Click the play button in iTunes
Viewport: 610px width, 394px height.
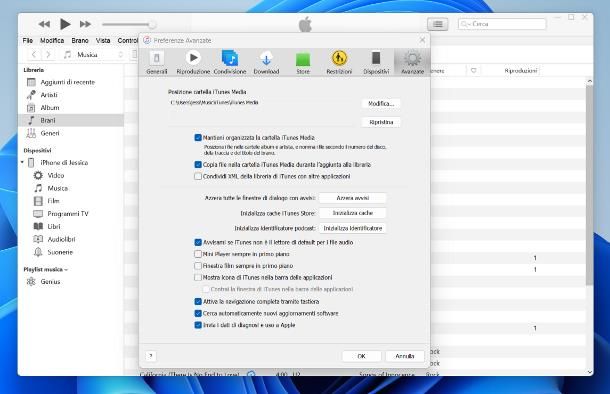[65, 24]
